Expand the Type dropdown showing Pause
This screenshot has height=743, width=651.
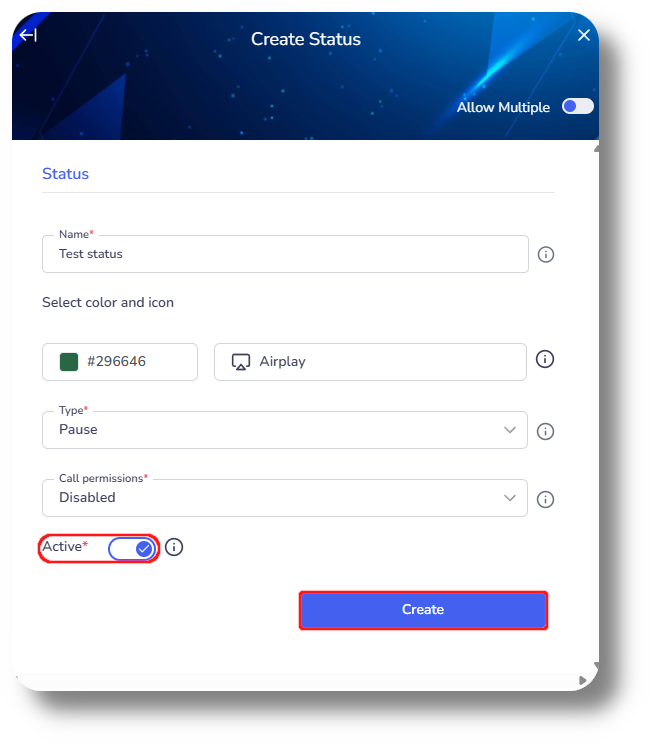click(x=285, y=430)
